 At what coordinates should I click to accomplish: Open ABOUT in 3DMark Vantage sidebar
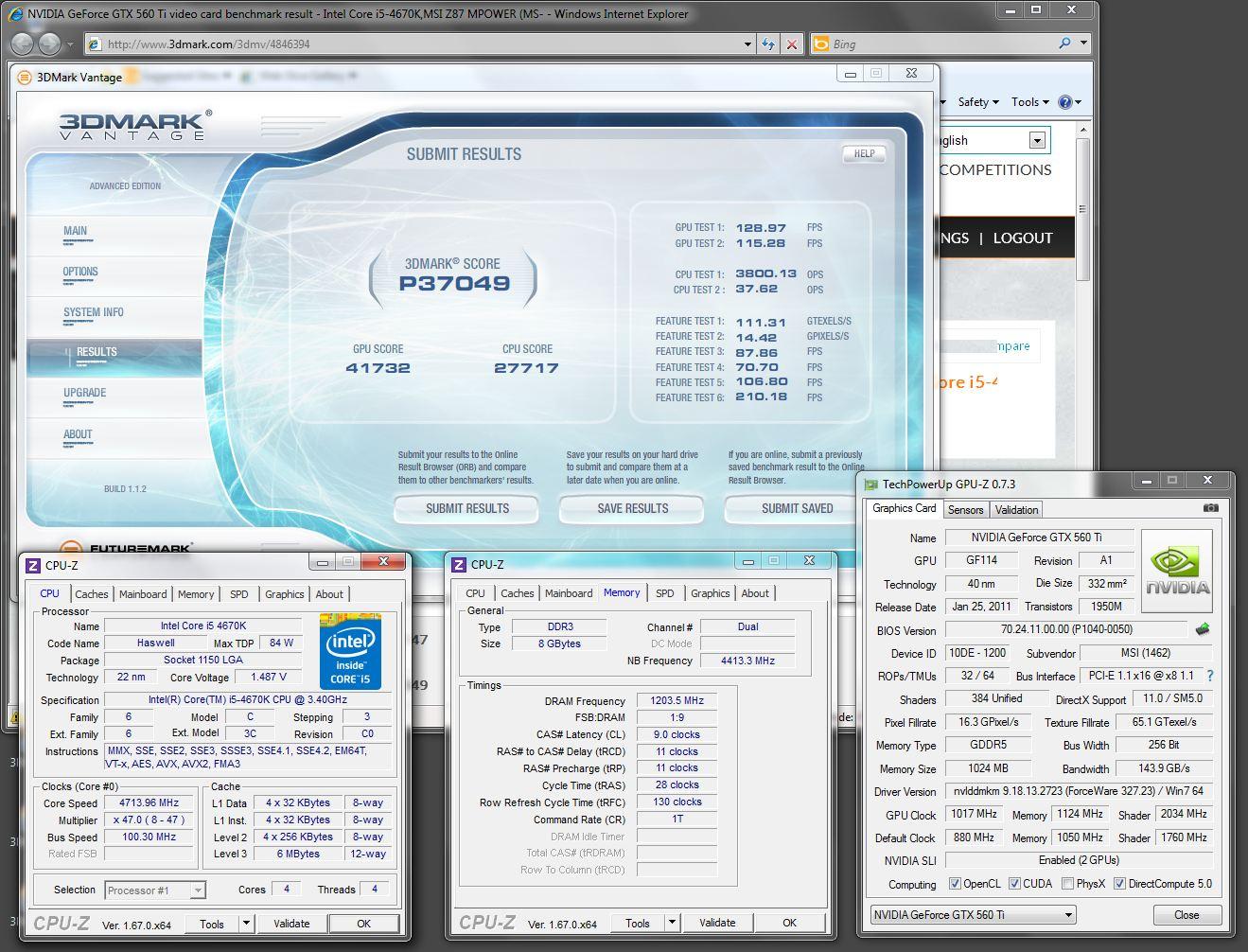click(x=78, y=434)
